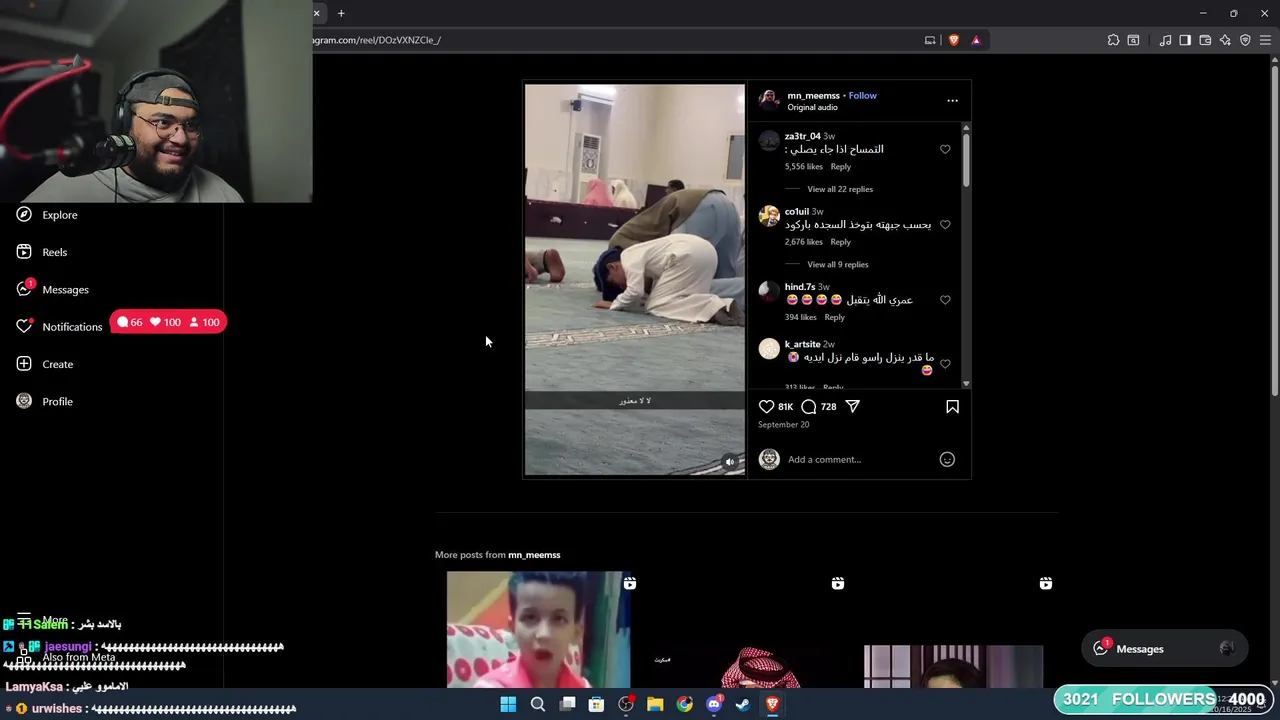Screen dimensions: 1280x720
Task: Like co1uil's comment
Action: [x=945, y=225]
